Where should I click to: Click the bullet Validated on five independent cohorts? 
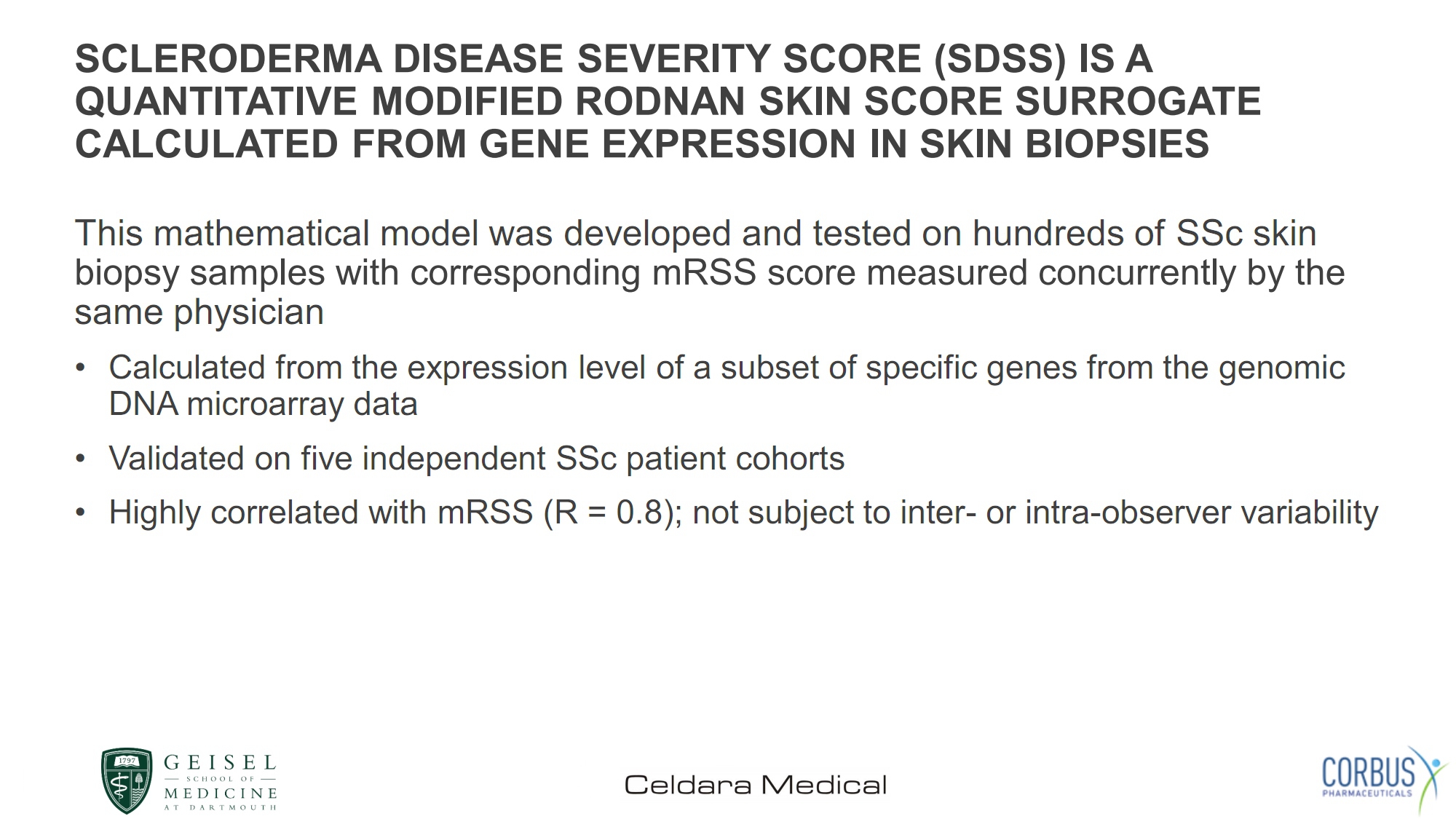pos(476,459)
